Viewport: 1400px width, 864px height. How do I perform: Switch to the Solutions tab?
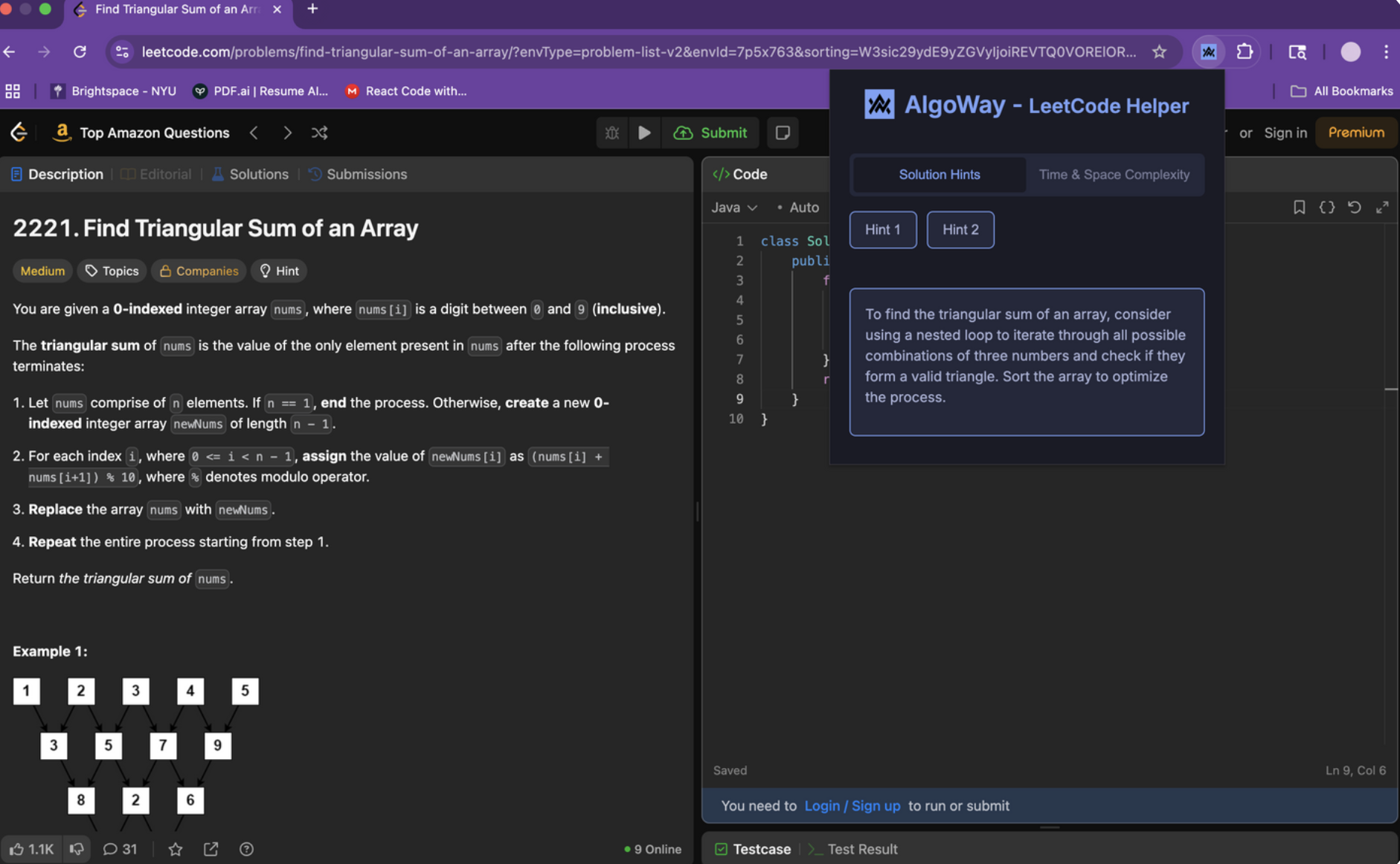258,174
